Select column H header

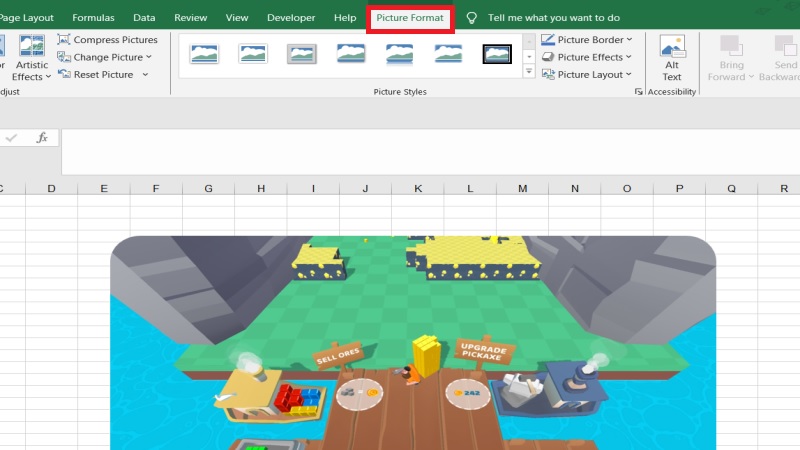(261, 188)
